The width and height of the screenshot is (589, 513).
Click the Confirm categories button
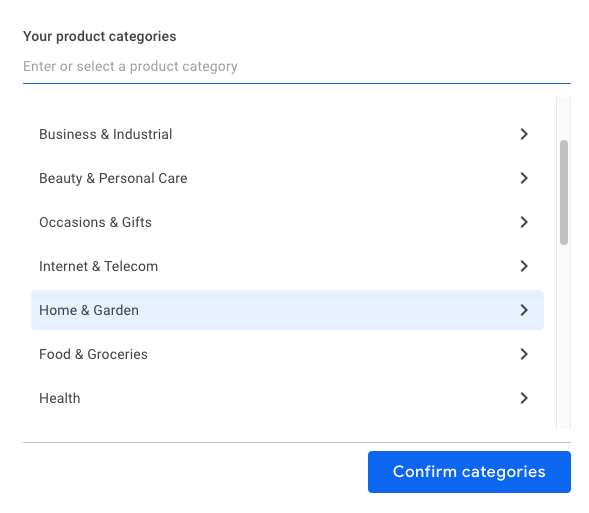pos(469,472)
